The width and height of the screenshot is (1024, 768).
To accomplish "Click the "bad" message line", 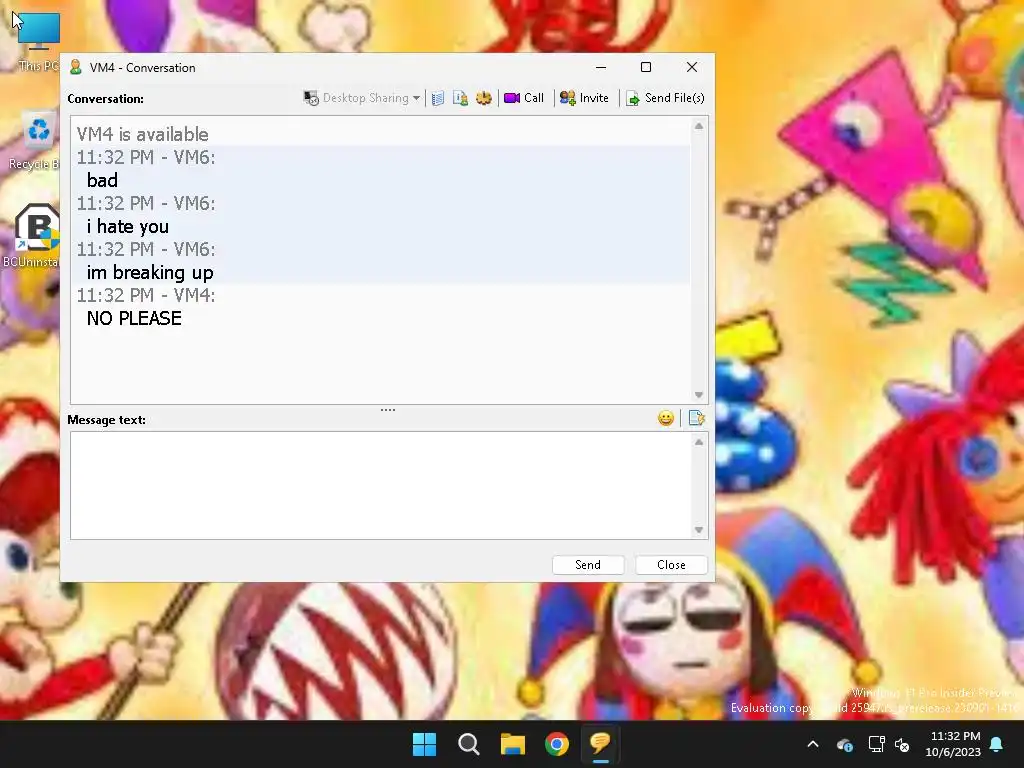I will click(103, 180).
